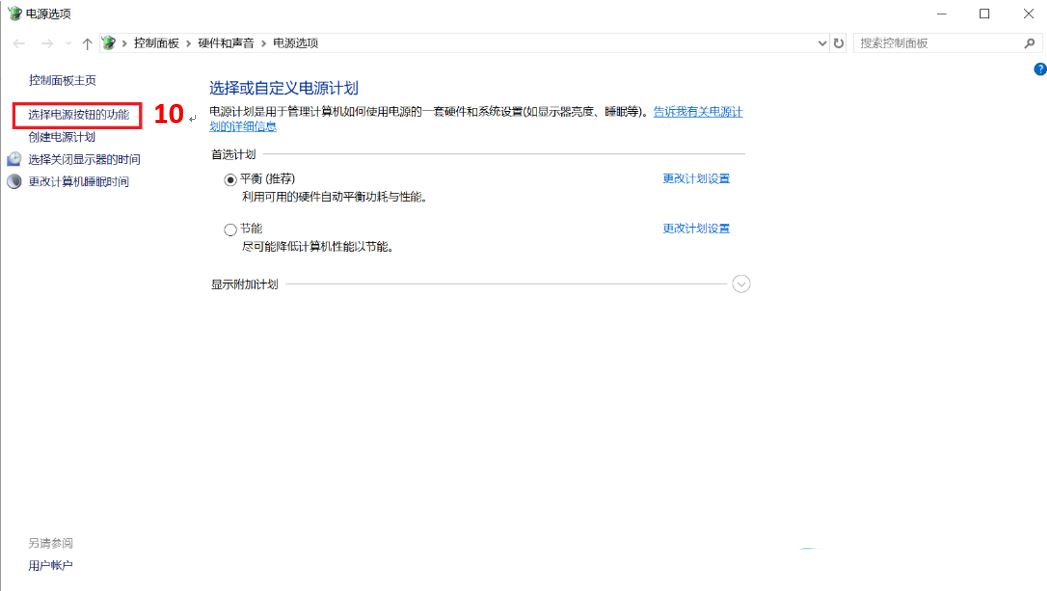The image size is (1047, 591).
Task: Click the up-one-level arrow
Action: [88, 43]
